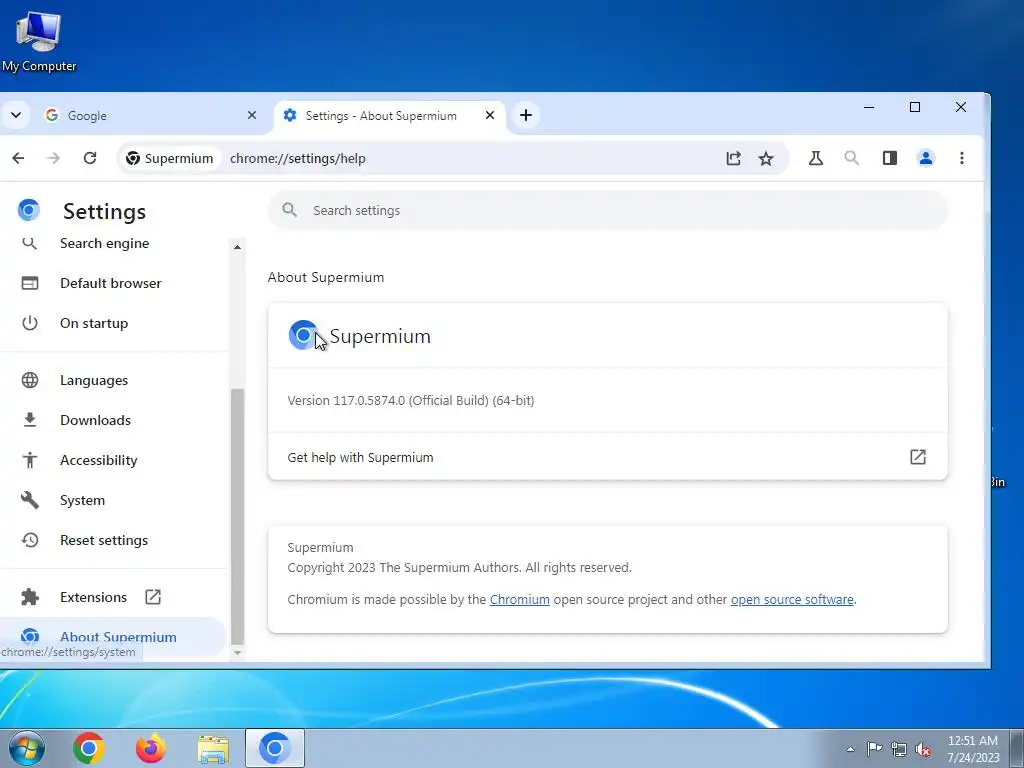Open a new tab with plus button
1024x768 pixels.
(526, 116)
